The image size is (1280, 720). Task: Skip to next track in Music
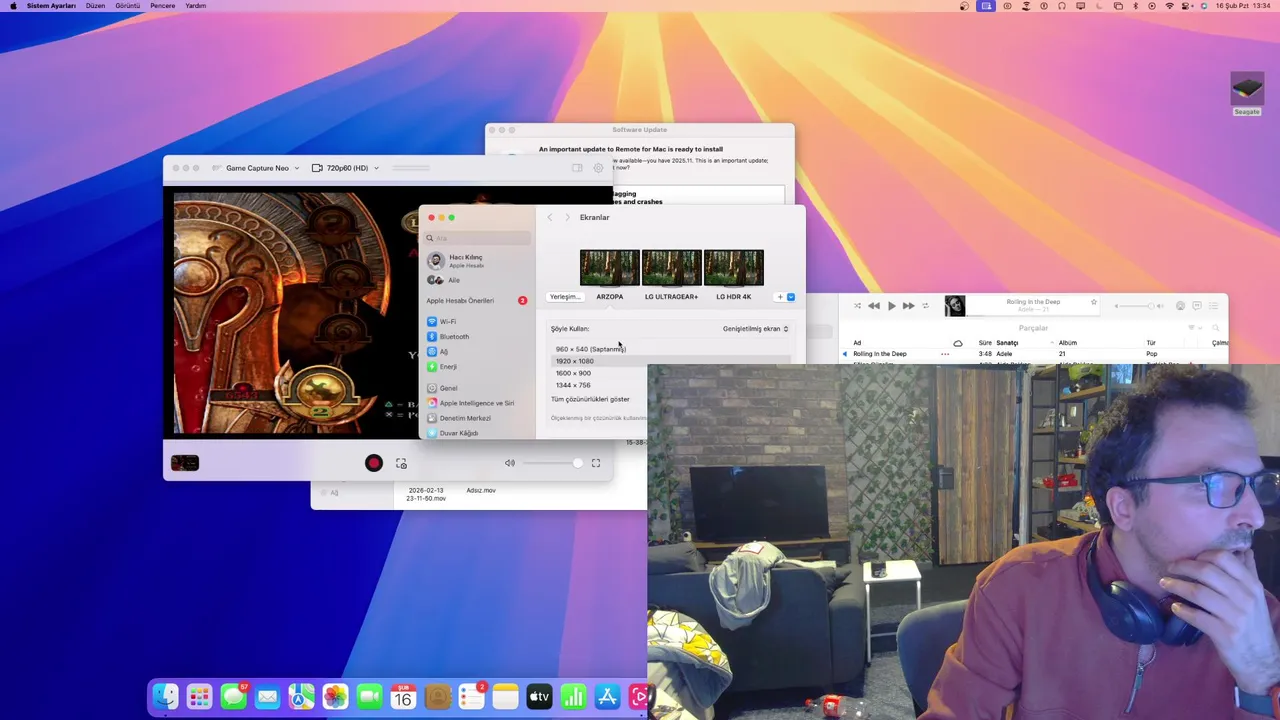tap(908, 306)
